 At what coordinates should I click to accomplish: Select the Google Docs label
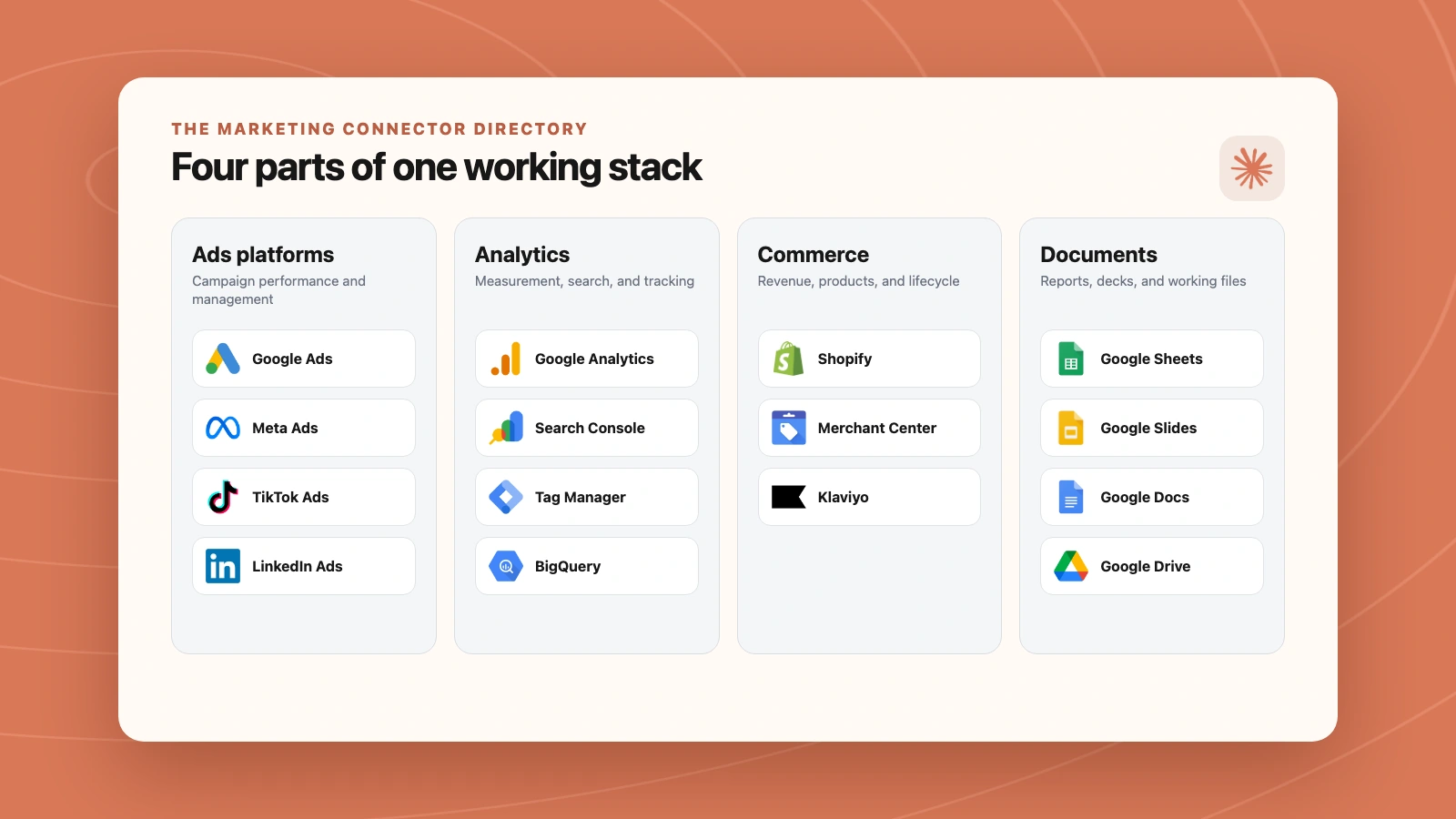point(1145,497)
